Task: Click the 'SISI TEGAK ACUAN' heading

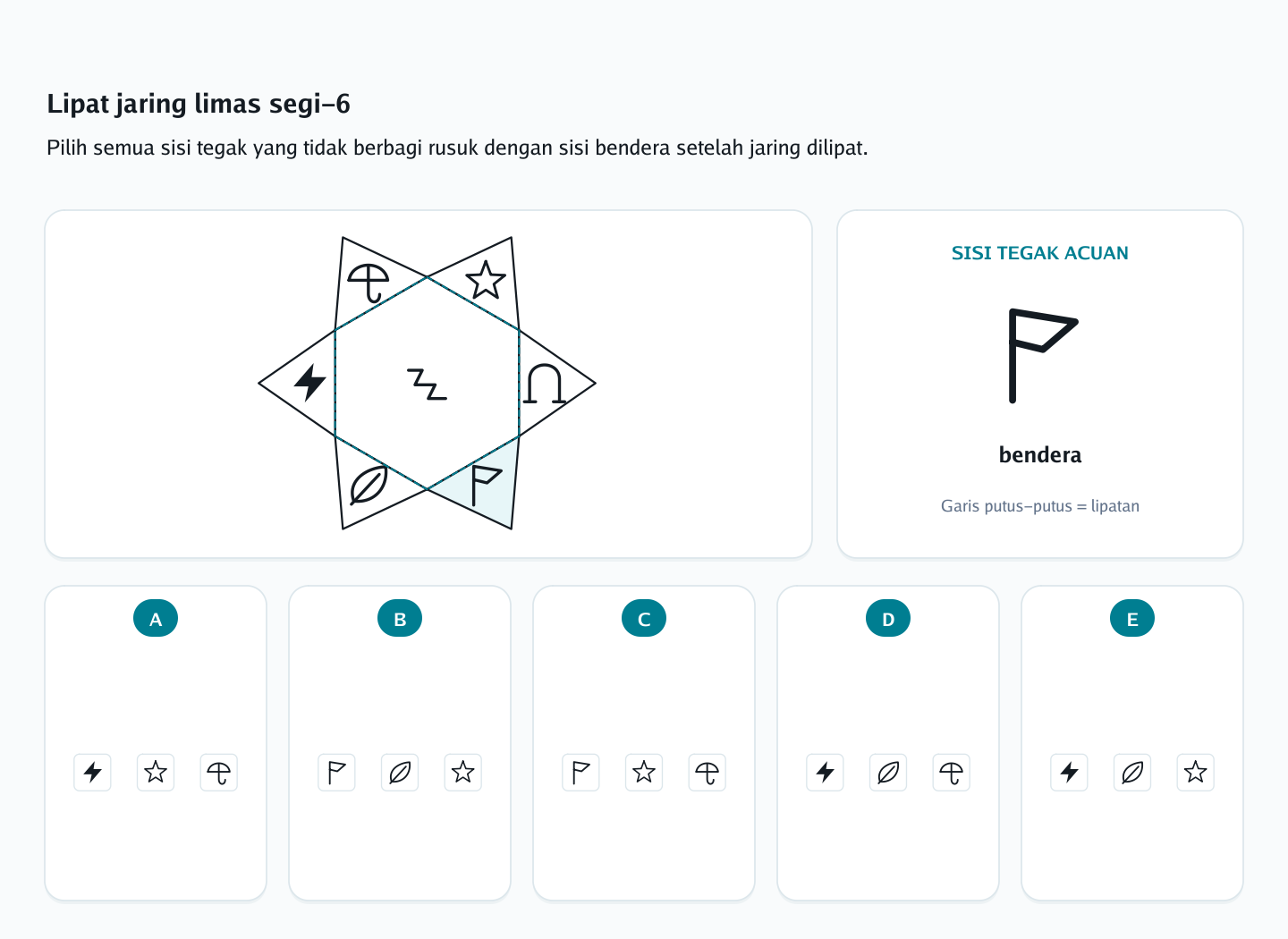Action: tap(1040, 253)
